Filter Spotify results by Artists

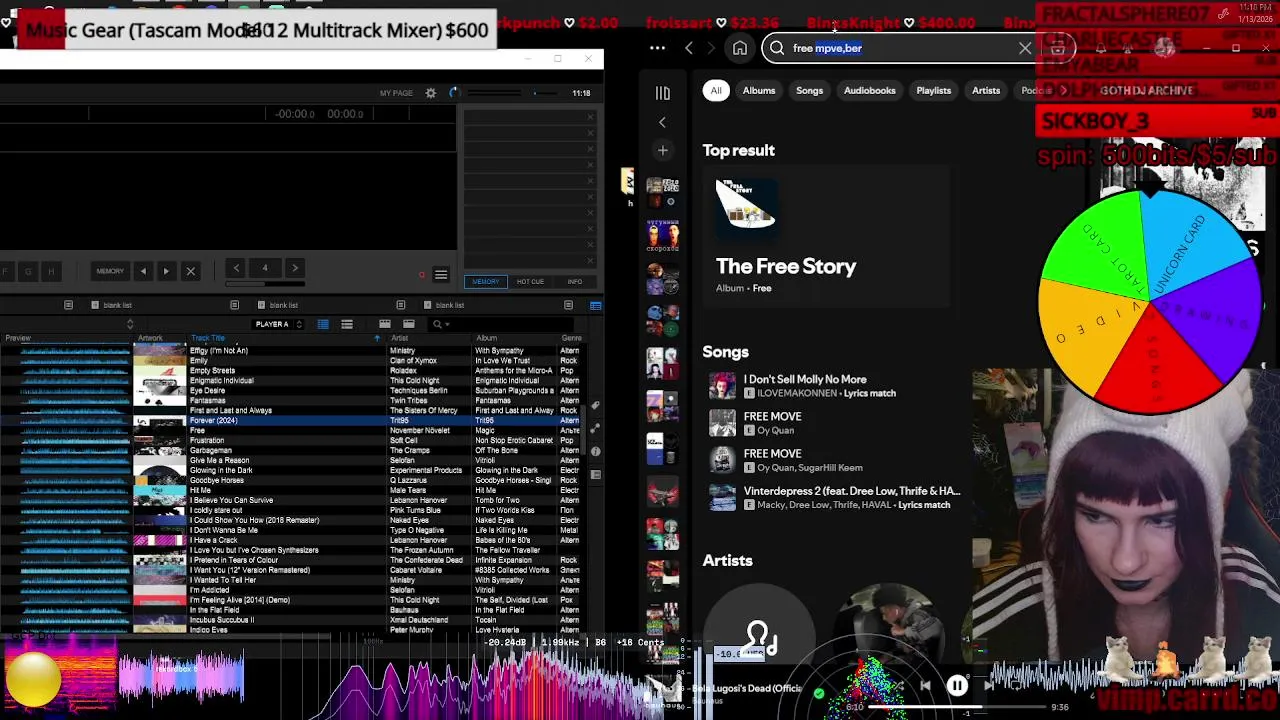pos(986,90)
